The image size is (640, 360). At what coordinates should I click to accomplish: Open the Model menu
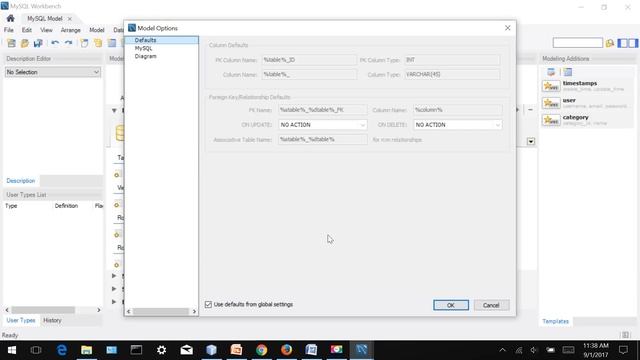97,30
